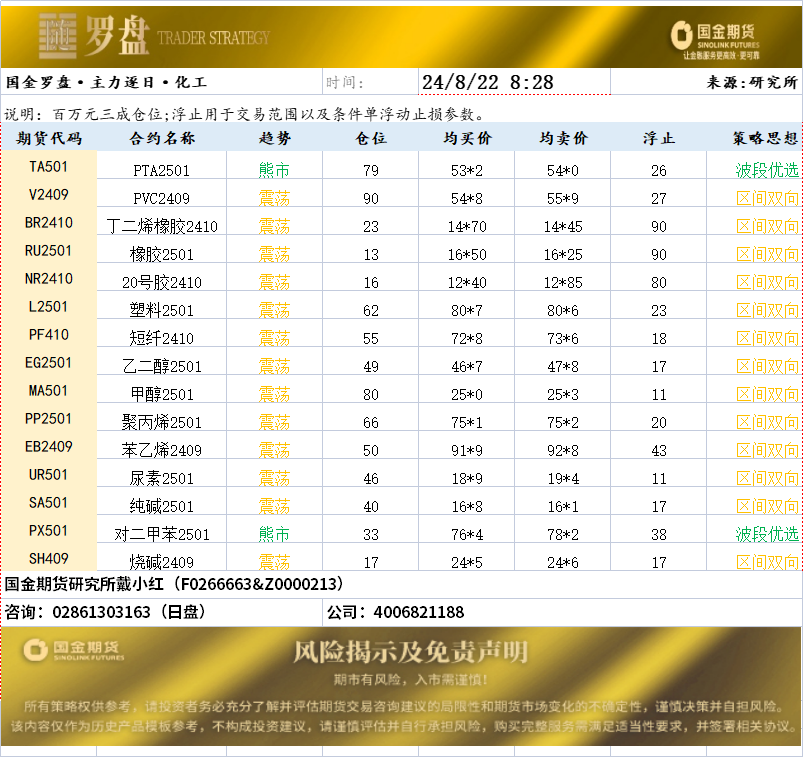Select contract name 苯乙烯2409
This screenshot has height=757, width=803.
(x=162, y=451)
